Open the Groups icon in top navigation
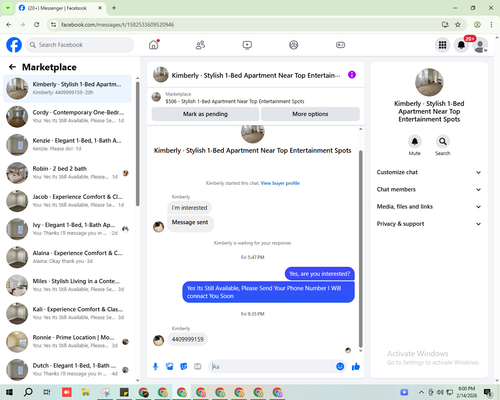The image size is (500, 400). 294,45
